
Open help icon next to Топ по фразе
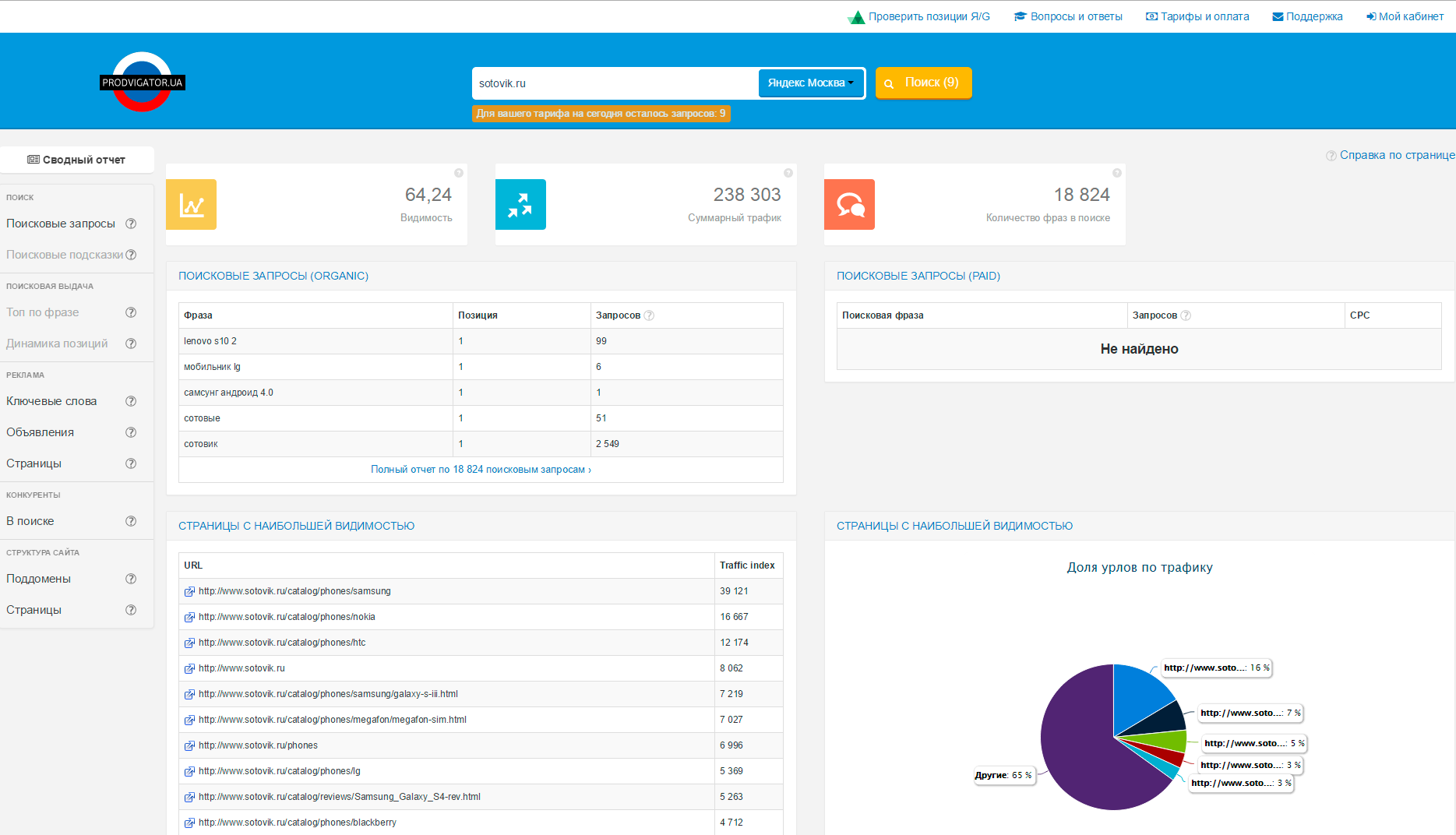click(131, 312)
